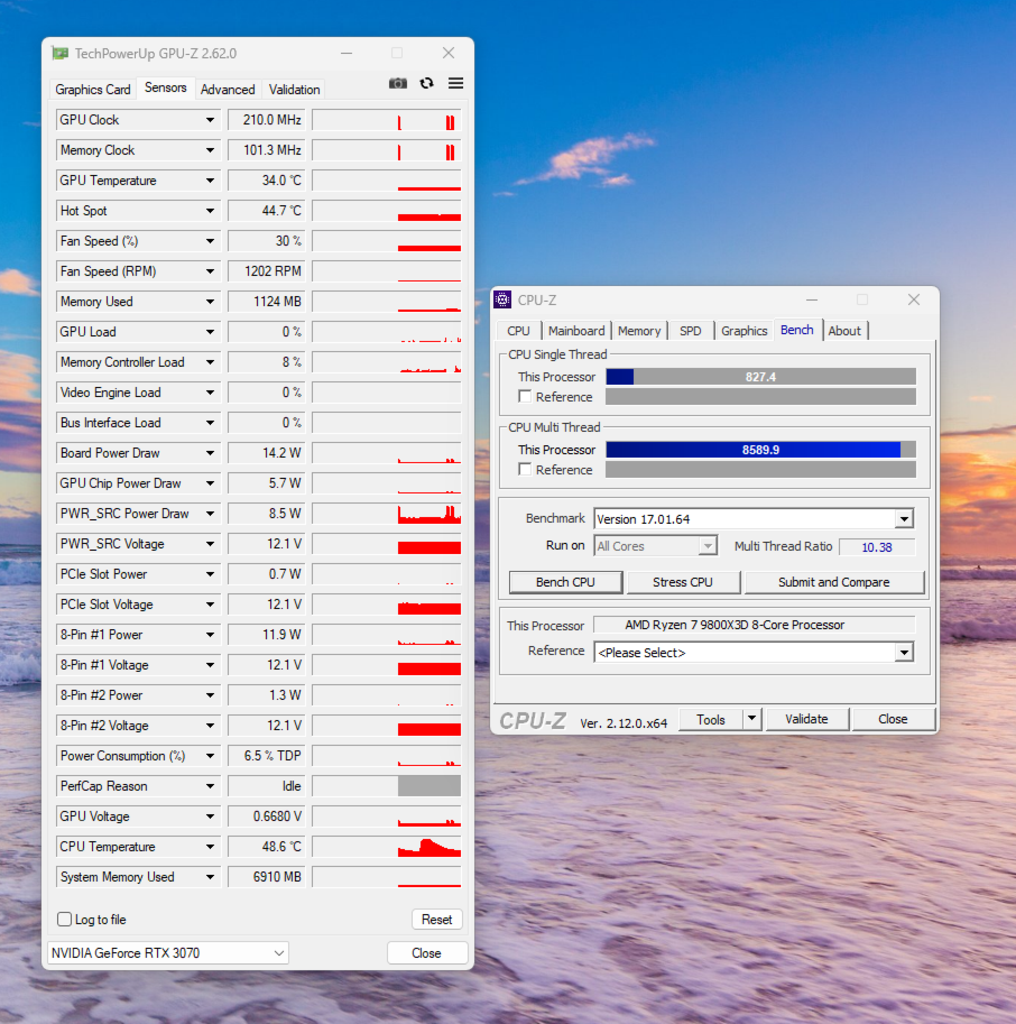Open the Tools dropdown arrow in CPU-Z
Image resolution: width=1016 pixels, height=1024 pixels.
(752, 719)
